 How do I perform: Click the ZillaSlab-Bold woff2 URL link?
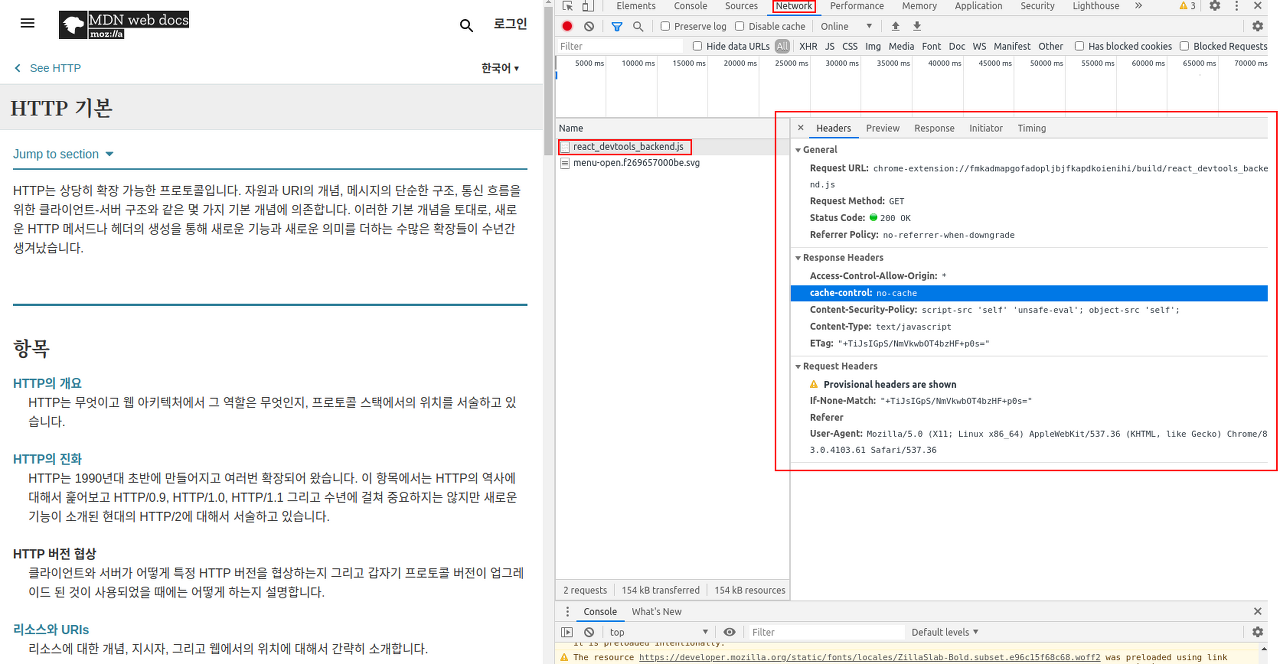(x=870, y=657)
